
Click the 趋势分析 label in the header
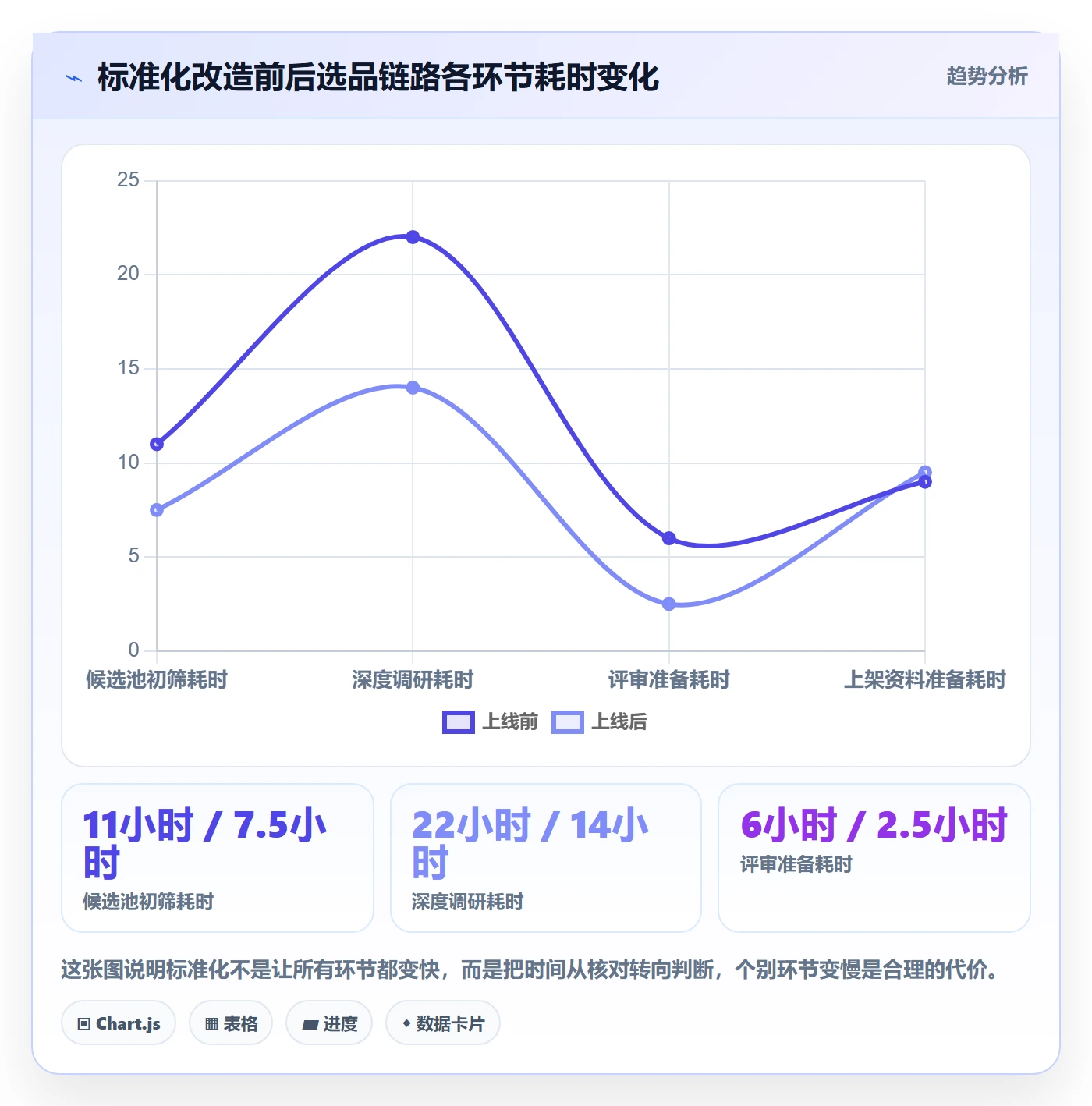coord(987,76)
